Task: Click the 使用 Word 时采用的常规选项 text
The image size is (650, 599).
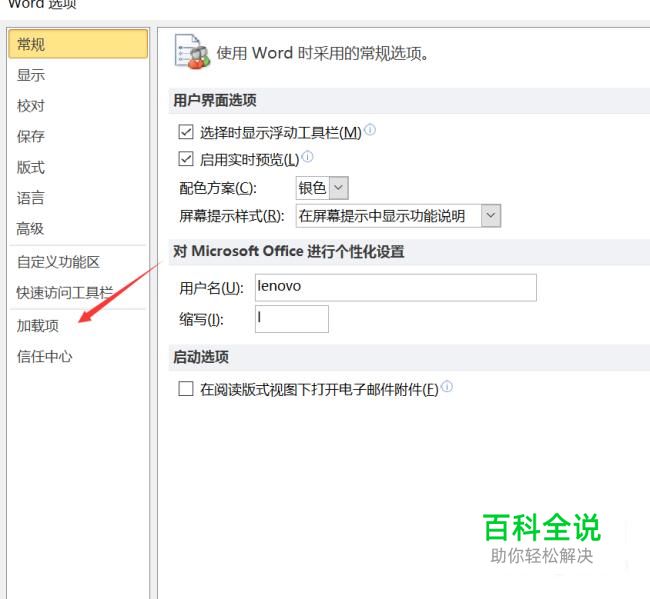Action: [x=323, y=53]
